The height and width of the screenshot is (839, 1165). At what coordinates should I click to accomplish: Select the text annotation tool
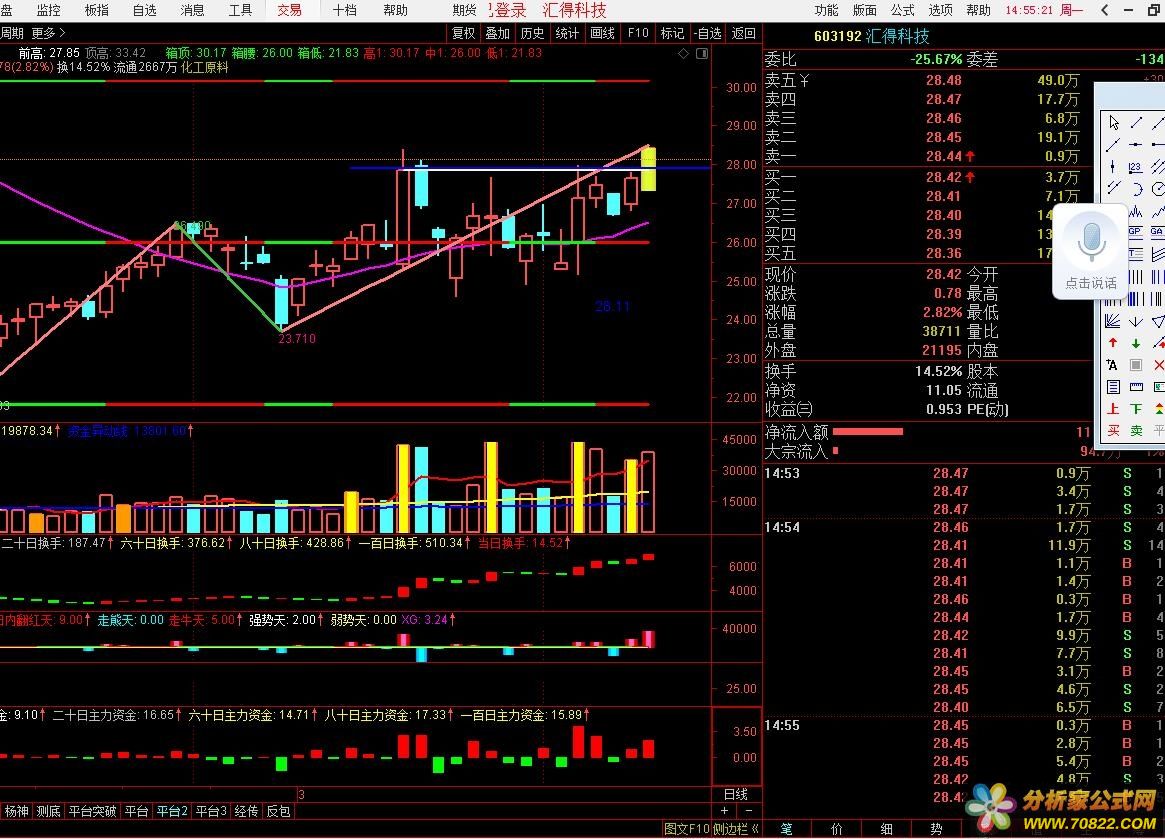(x=1113, y=365)
